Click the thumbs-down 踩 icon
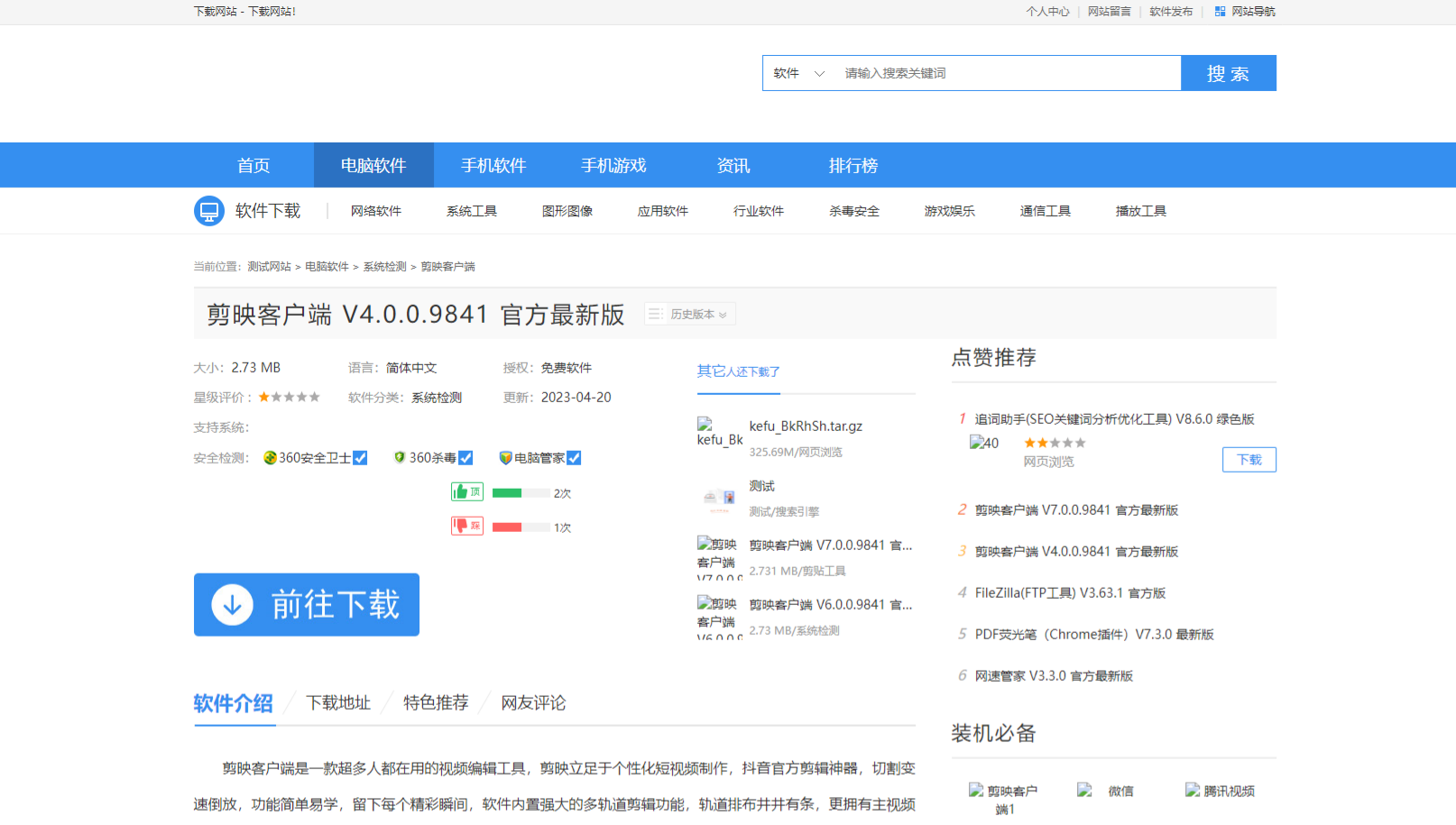The image size is (1456, 825). point(466,525)
